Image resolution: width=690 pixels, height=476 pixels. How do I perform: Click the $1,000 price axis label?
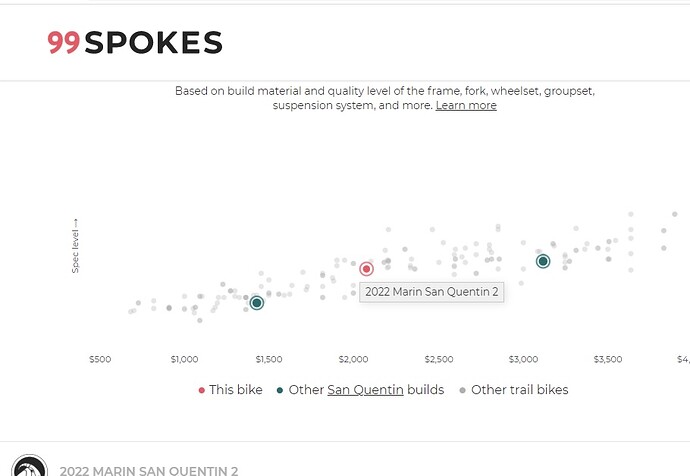pyautogui.click(x=185, y=358)
